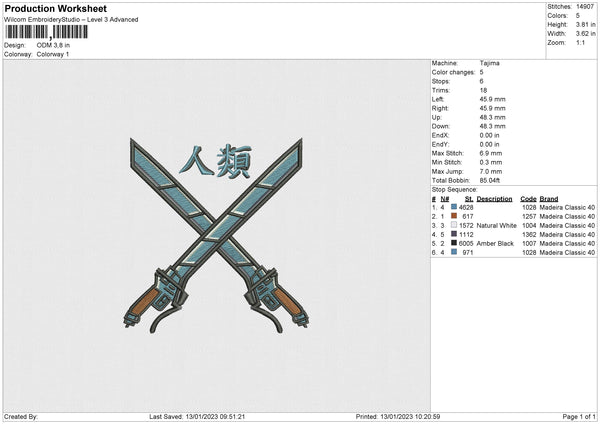Click the blue swatch beside stitch count 4628
This screenshot has width=600, height=424.
pyautogui.click(x=454, y=207)
